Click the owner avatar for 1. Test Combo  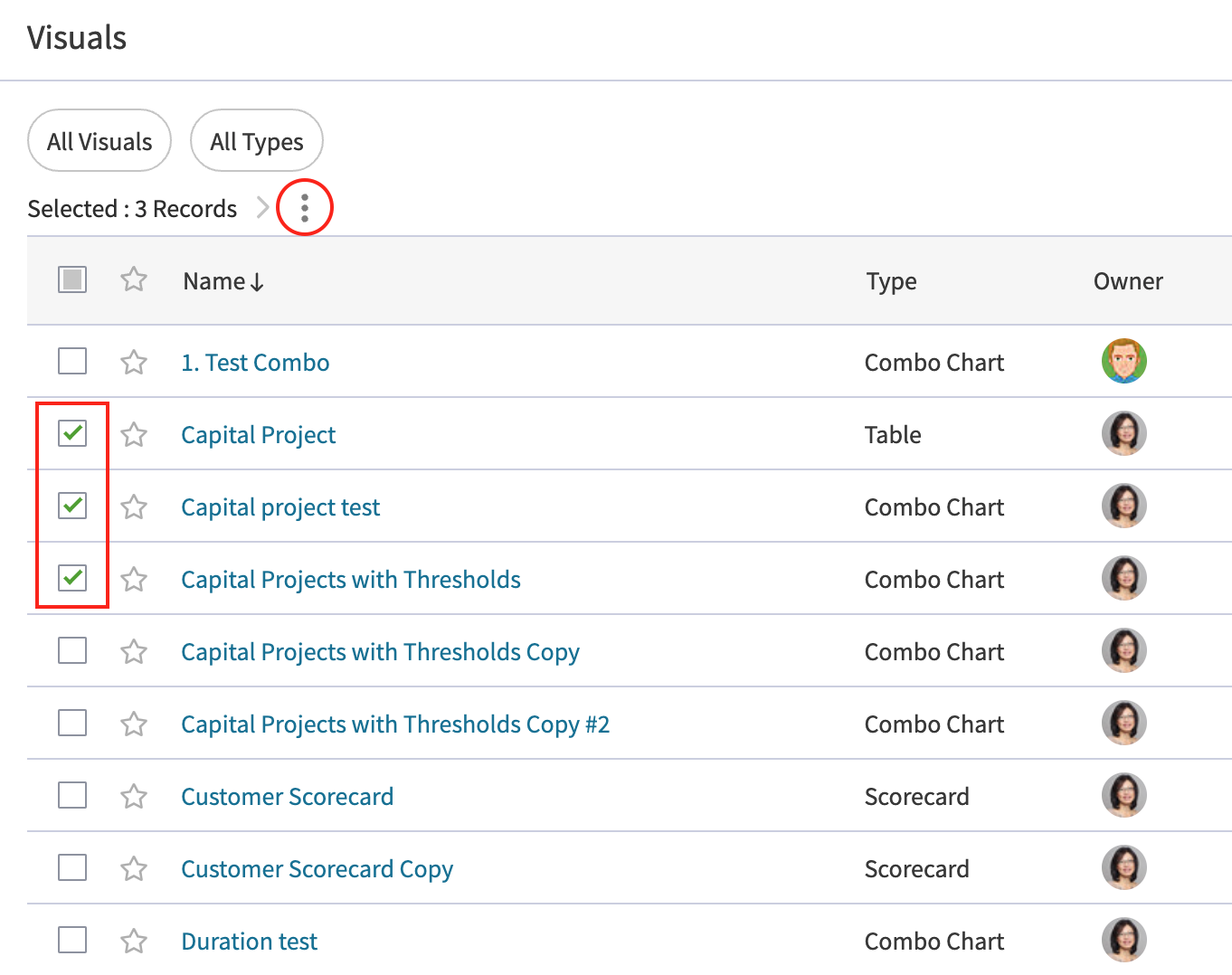tap(1123, 361)
